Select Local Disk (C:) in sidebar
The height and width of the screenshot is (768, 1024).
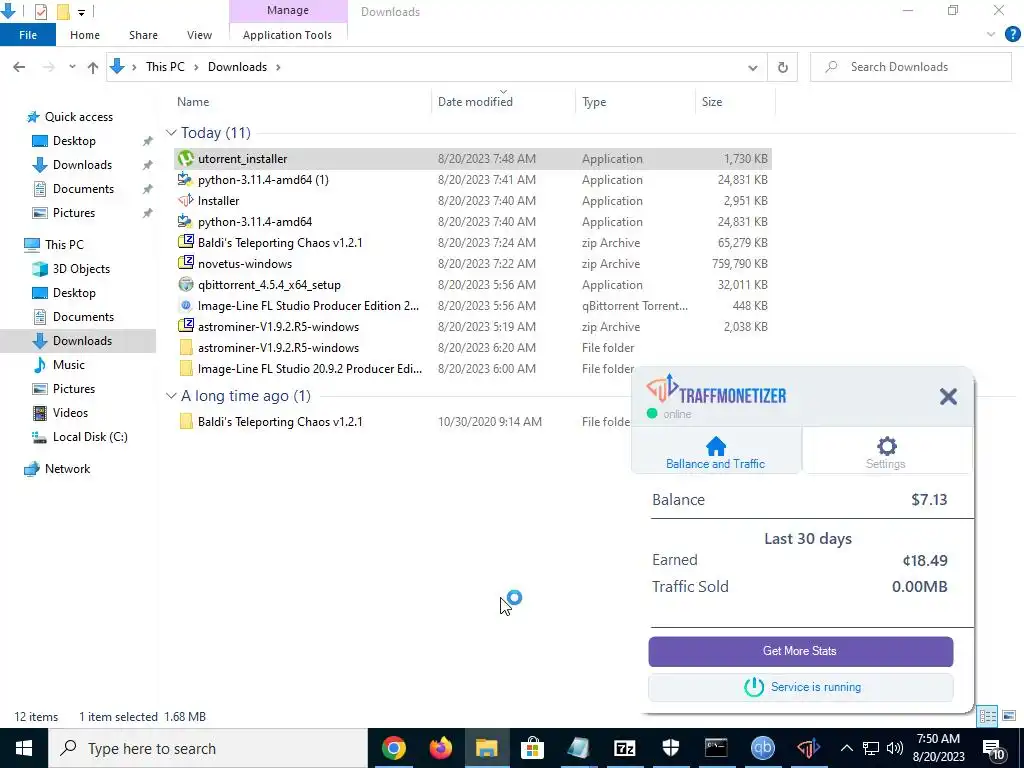pyautogui.click(x=90, y=437)
